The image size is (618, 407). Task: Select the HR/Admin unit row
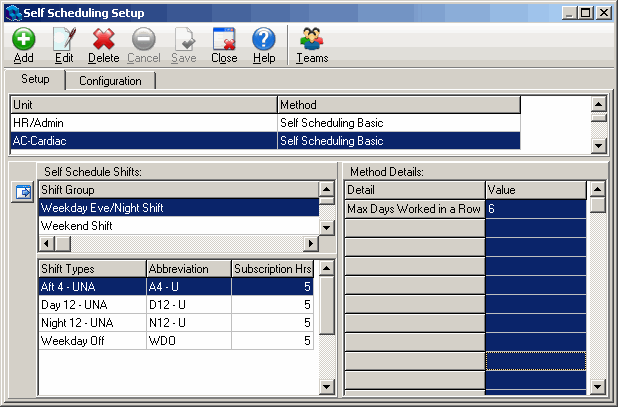click(x=143, y=123)
